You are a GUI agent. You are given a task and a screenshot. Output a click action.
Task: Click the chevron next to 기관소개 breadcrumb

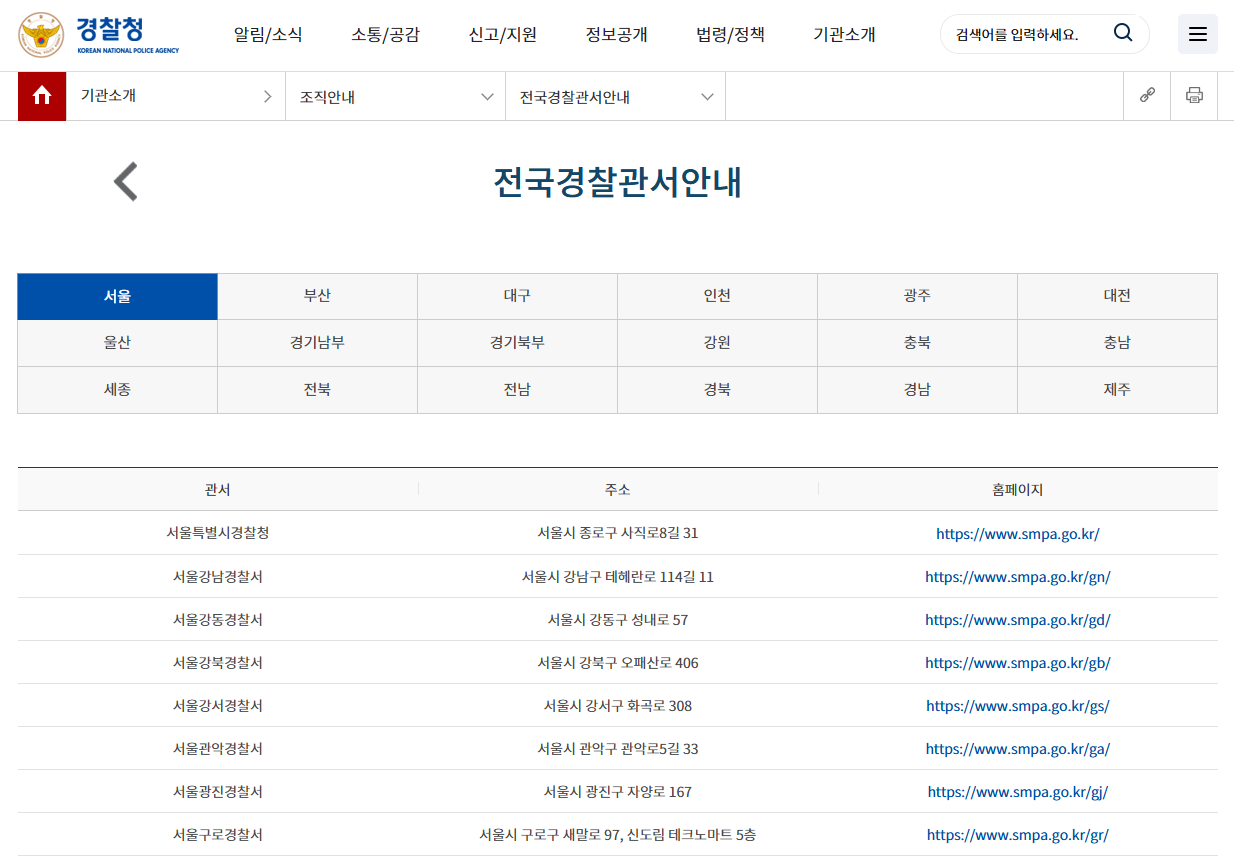click(267, 96)
